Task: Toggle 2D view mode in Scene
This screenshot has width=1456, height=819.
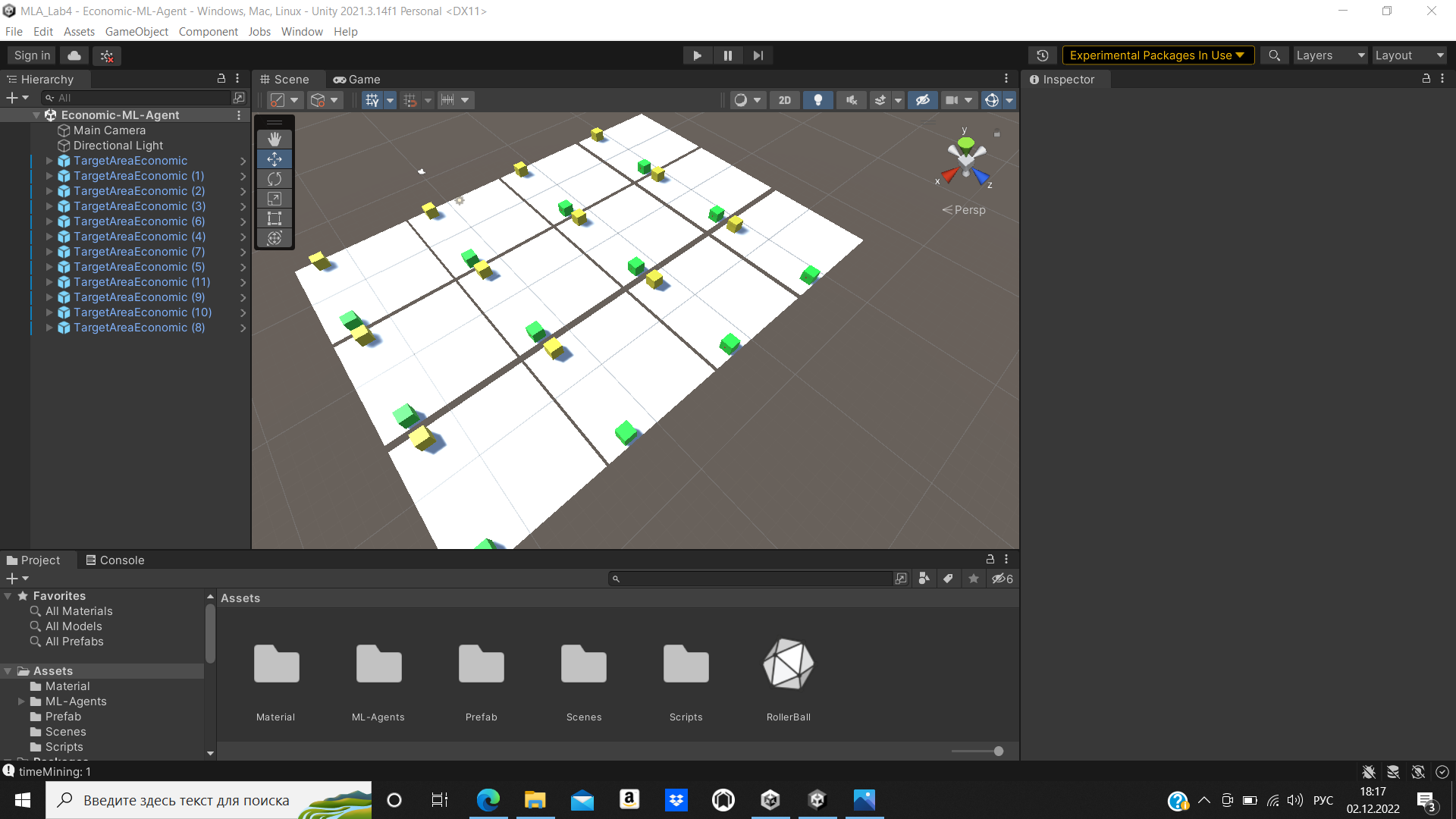Action: coord(784,99)
